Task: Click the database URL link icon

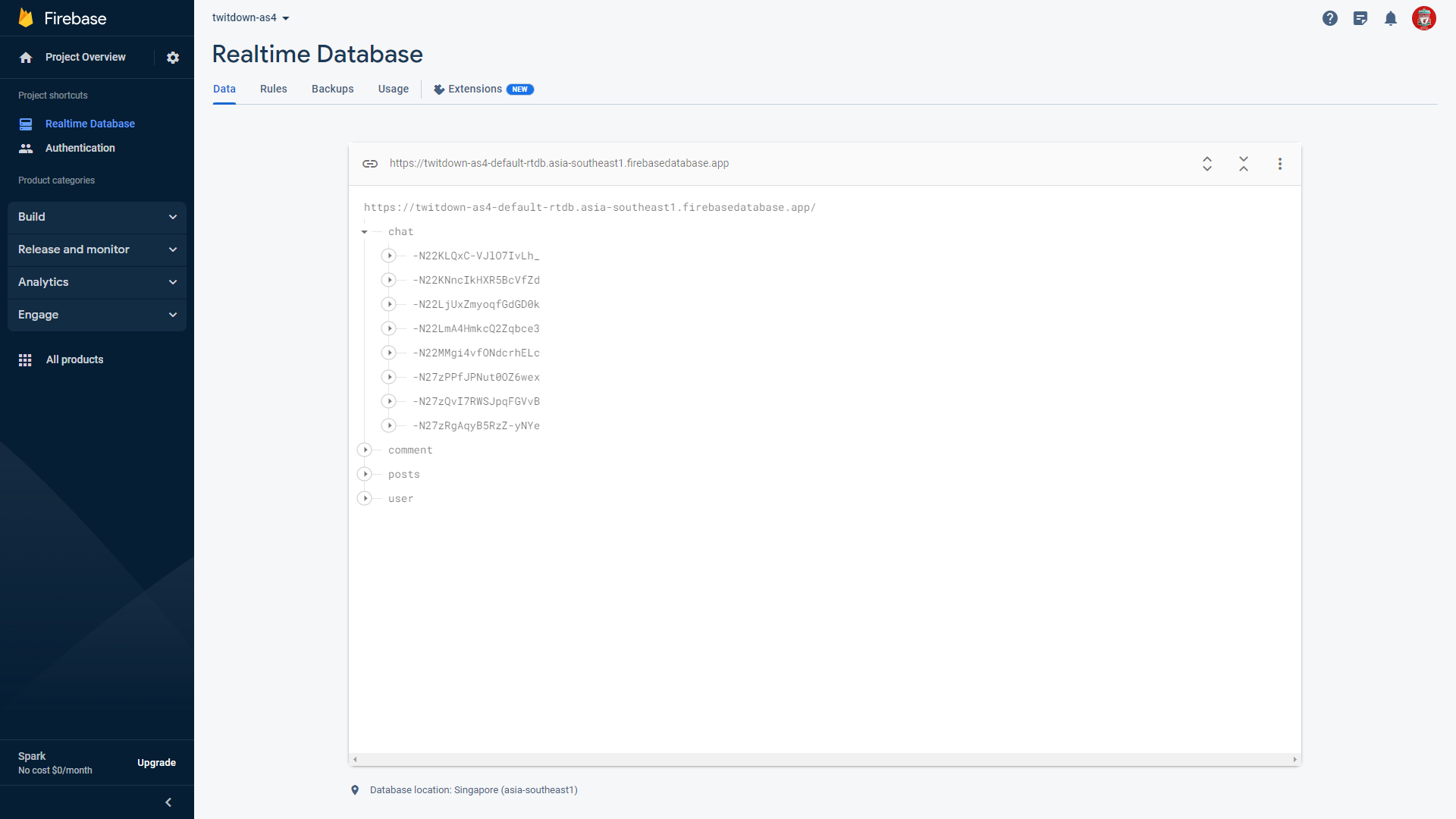Action: (x=370, y=164)
